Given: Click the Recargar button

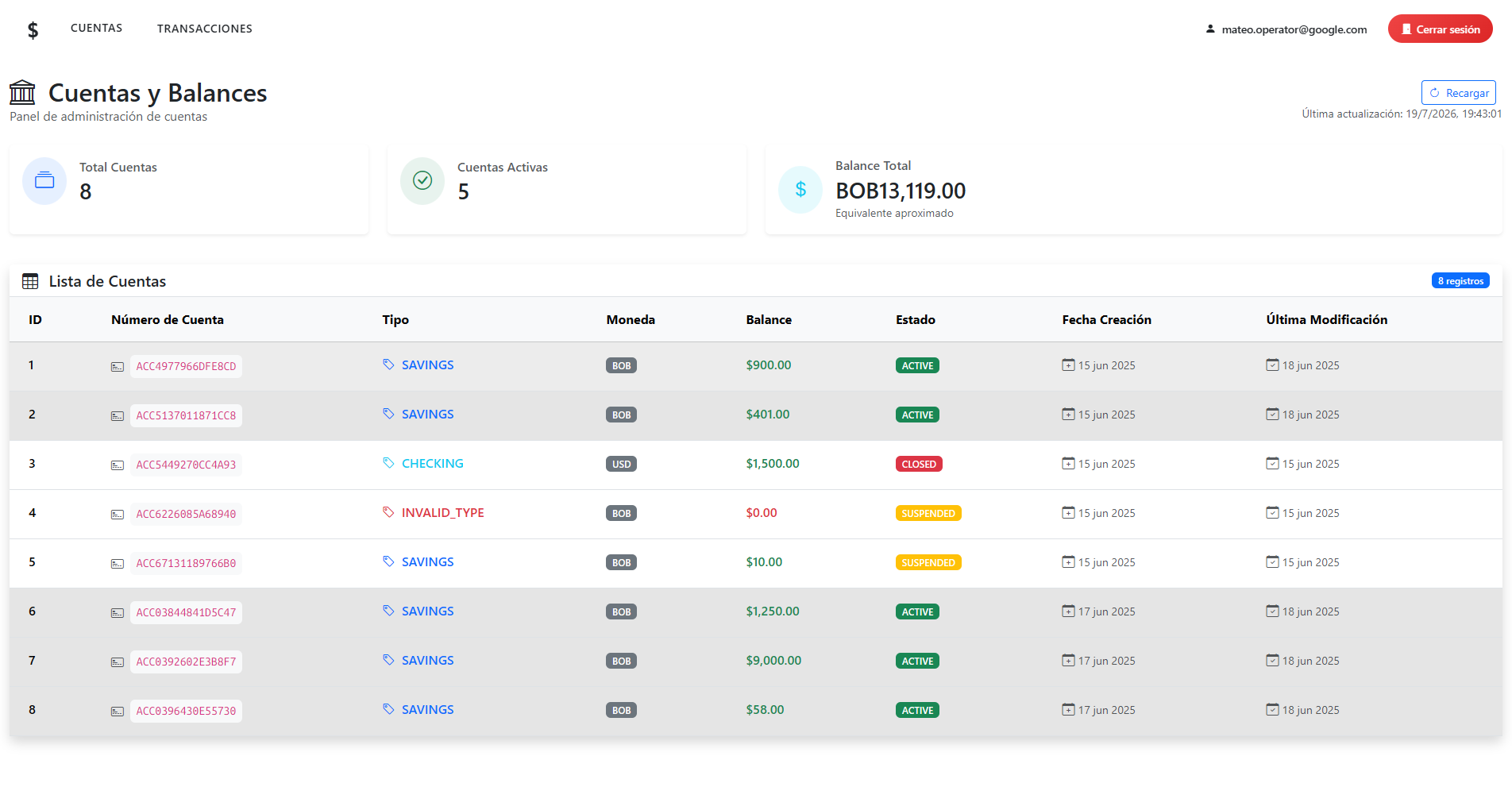Looking at the screenshot, I should 1459,93.
